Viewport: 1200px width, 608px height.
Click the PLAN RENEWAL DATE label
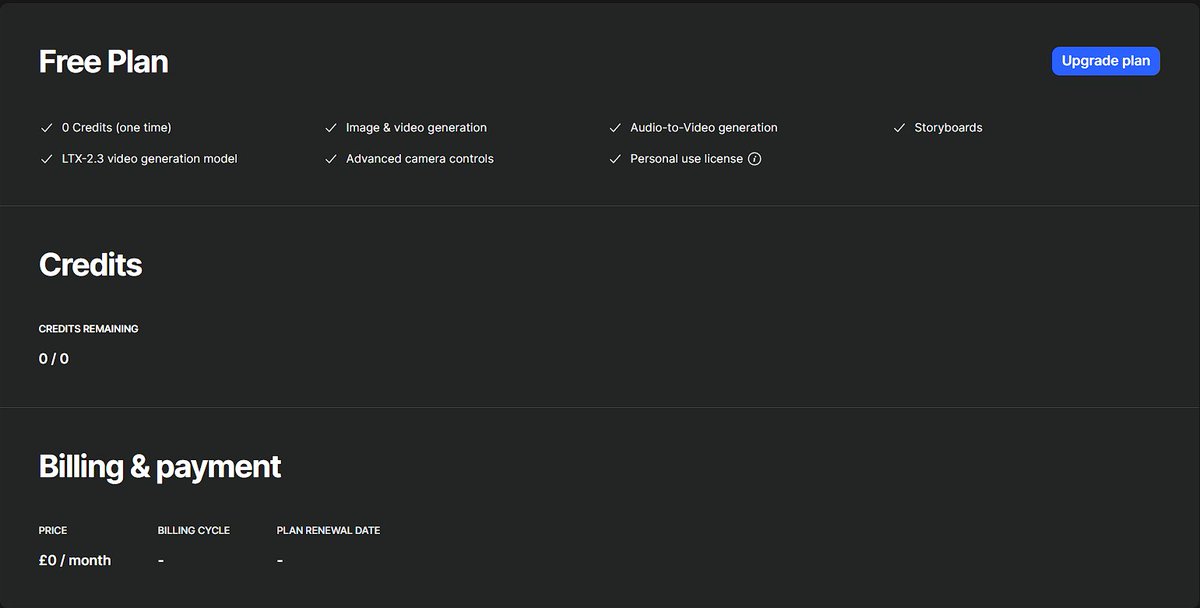click(328, 531)
